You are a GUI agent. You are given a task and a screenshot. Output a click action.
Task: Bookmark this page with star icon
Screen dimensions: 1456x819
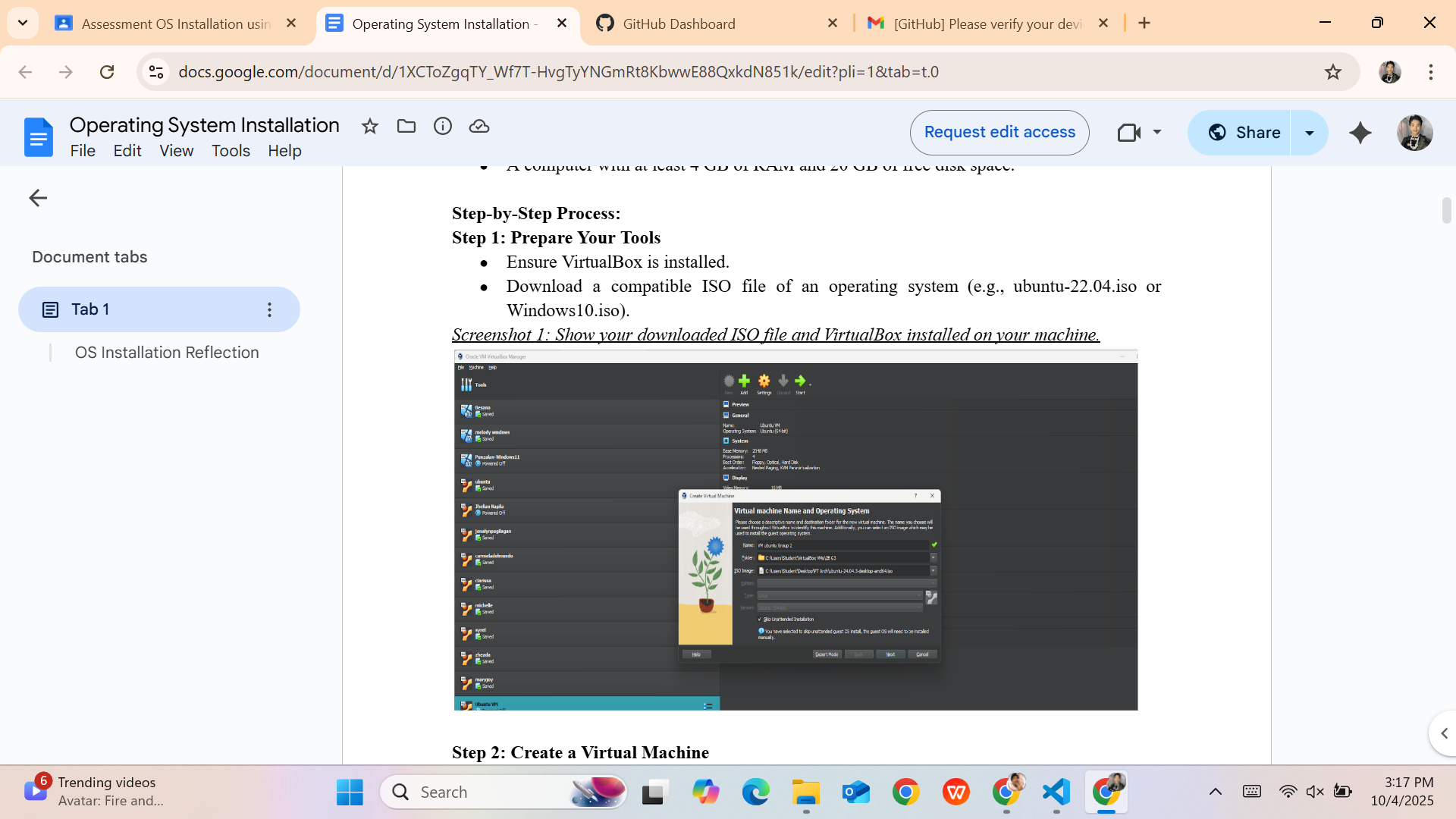click(1332, 72)
